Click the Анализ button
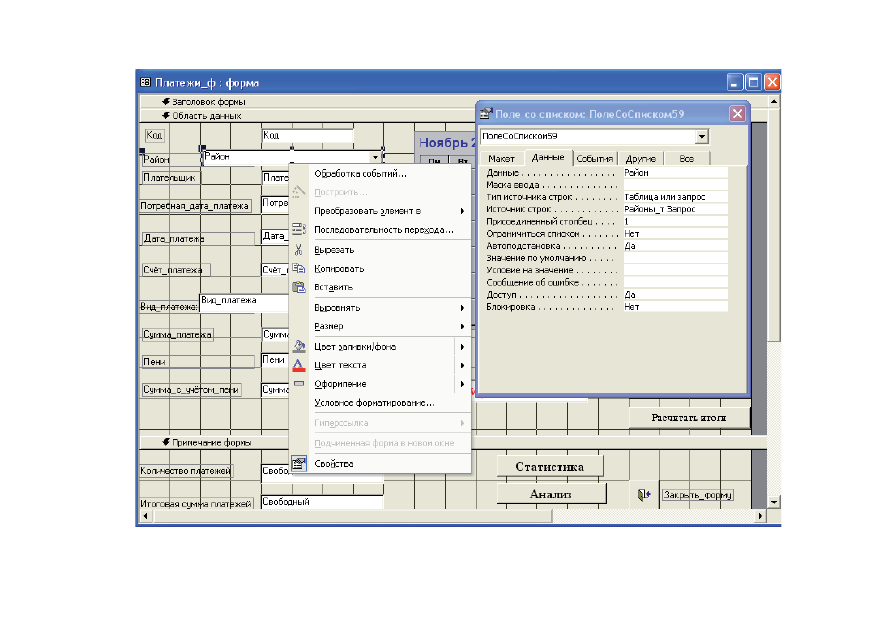Viewport: 893px width, 629px height. [550, 494]
